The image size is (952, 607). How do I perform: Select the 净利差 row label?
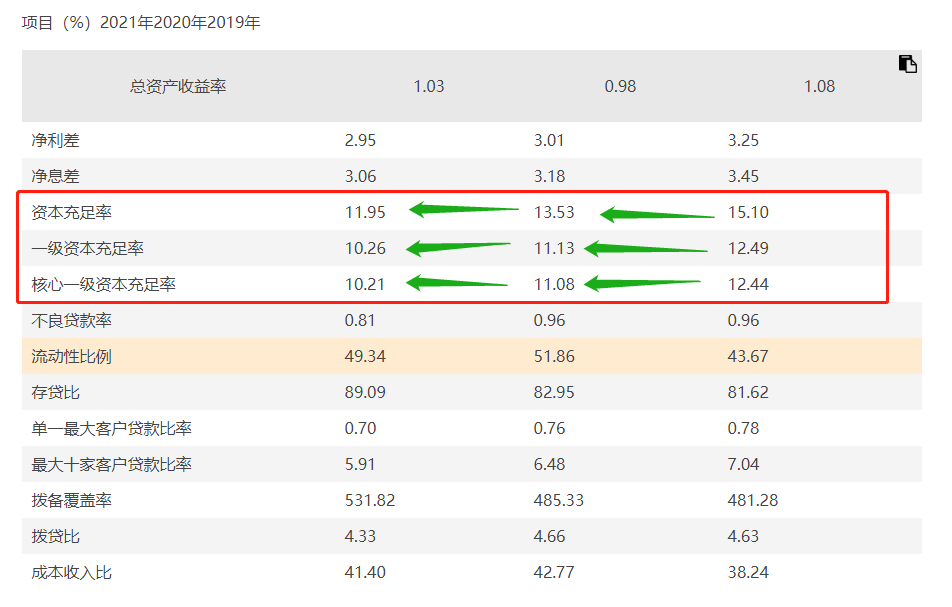coord(55,141)
